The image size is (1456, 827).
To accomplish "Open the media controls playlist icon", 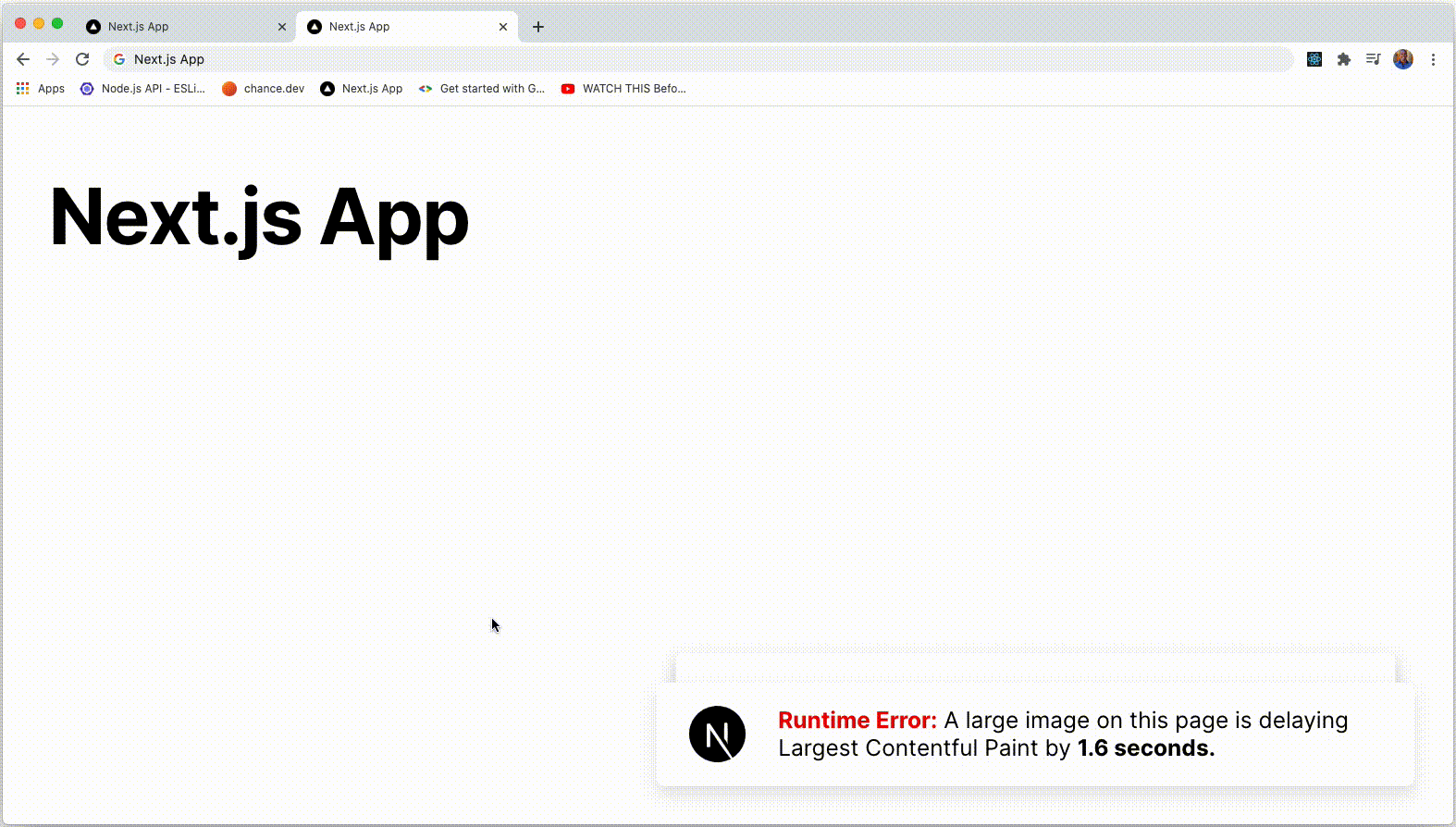I will point(1374,59).
